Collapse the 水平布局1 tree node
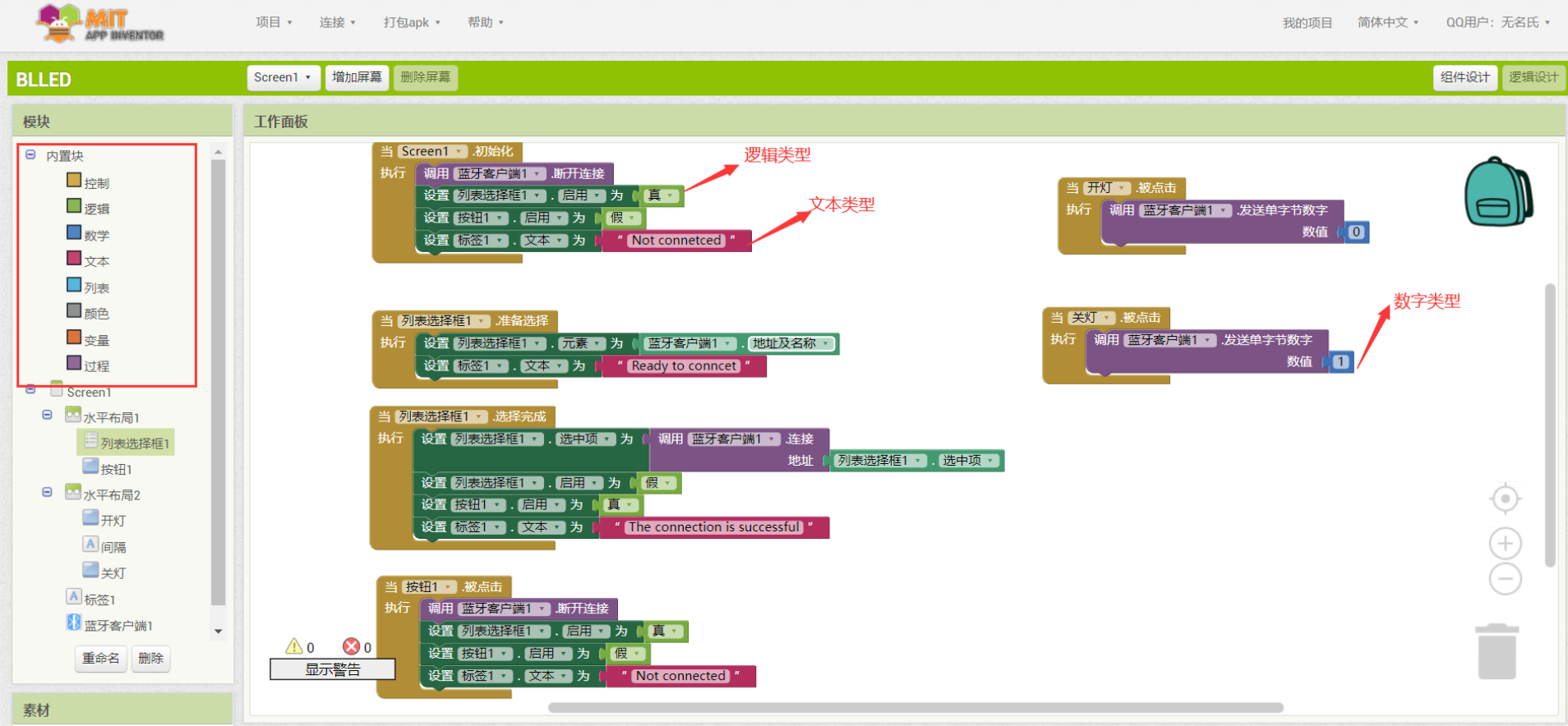The height and width of the screenshot is (726, 1568). tap(48, 416)
